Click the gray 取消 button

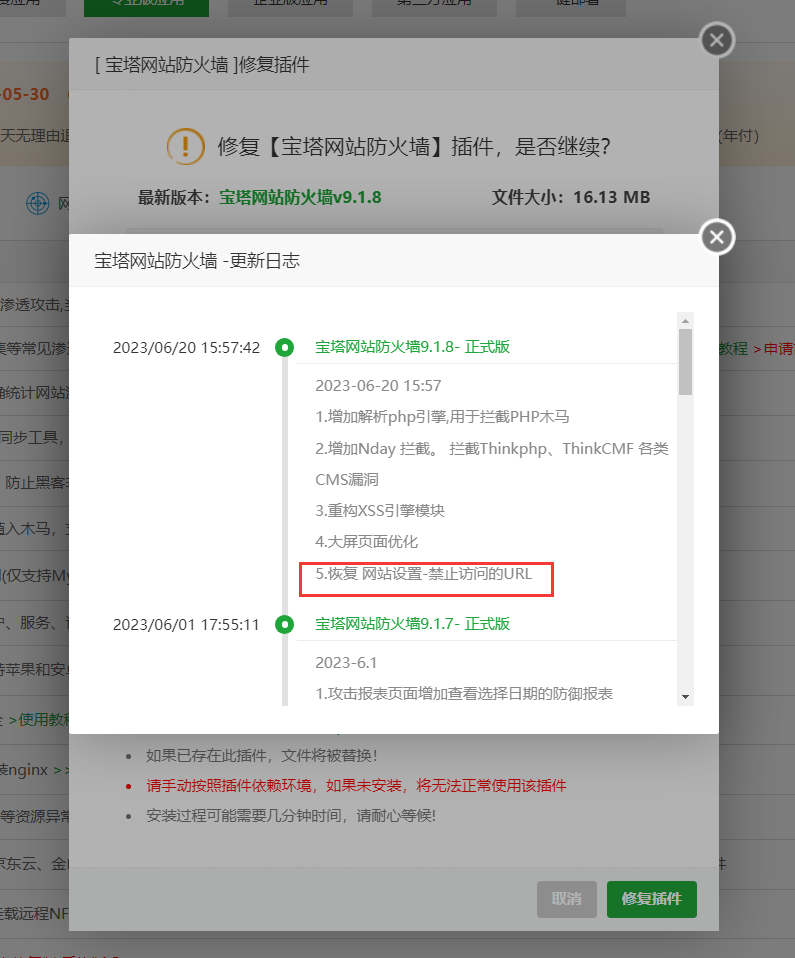[x=566, y=899]
